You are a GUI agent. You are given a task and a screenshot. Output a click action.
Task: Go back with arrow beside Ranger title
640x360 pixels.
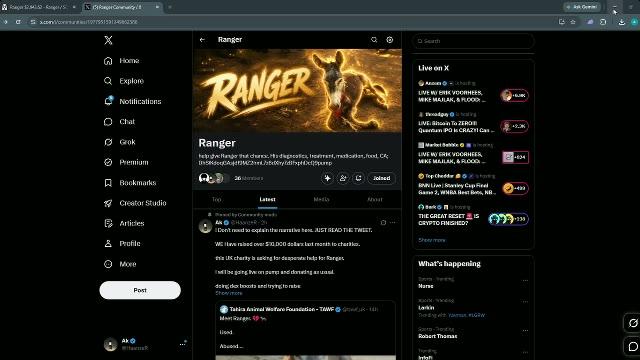point(202,40)
